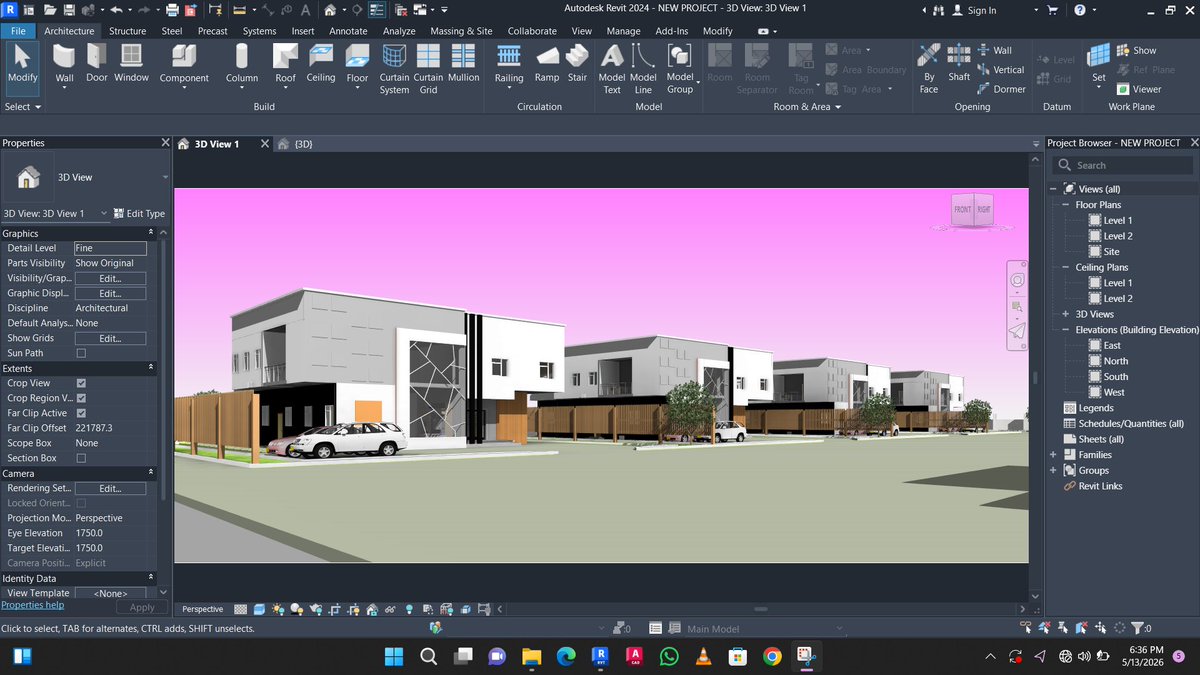This screenshot has width=1200, height=675.
Task: Click the Ceiling tool
Action: pyautogui.click(x=321, y=63)
